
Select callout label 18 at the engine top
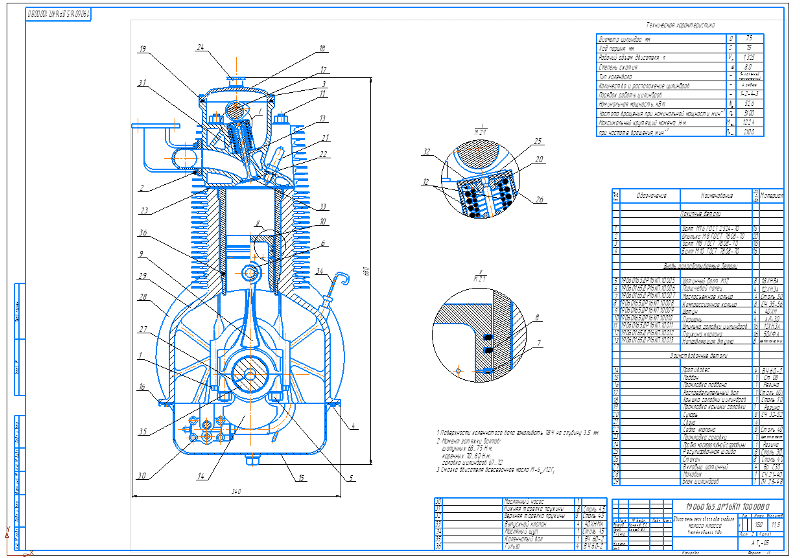click(322, 48)
